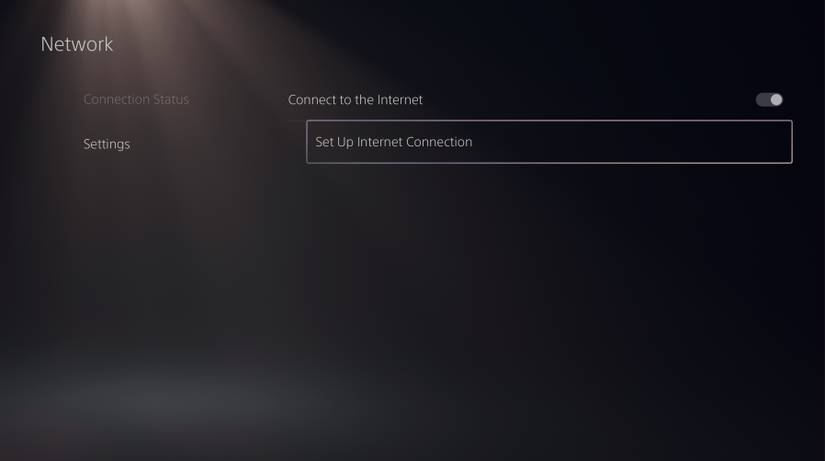Flip the on/off switch for internet connection
The image size is (825, 461).
[769, 99]
